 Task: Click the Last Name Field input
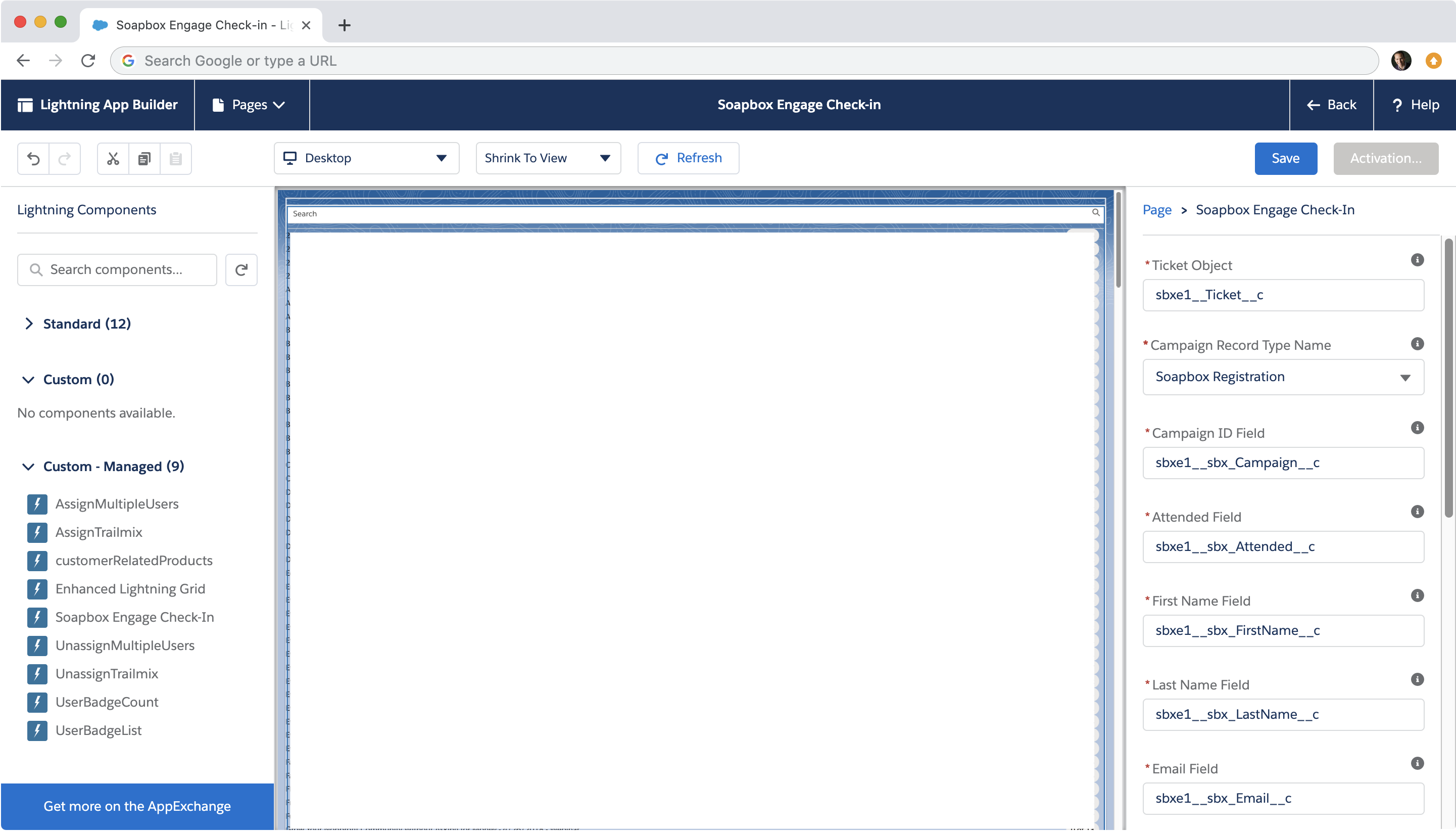(1283, 714)
